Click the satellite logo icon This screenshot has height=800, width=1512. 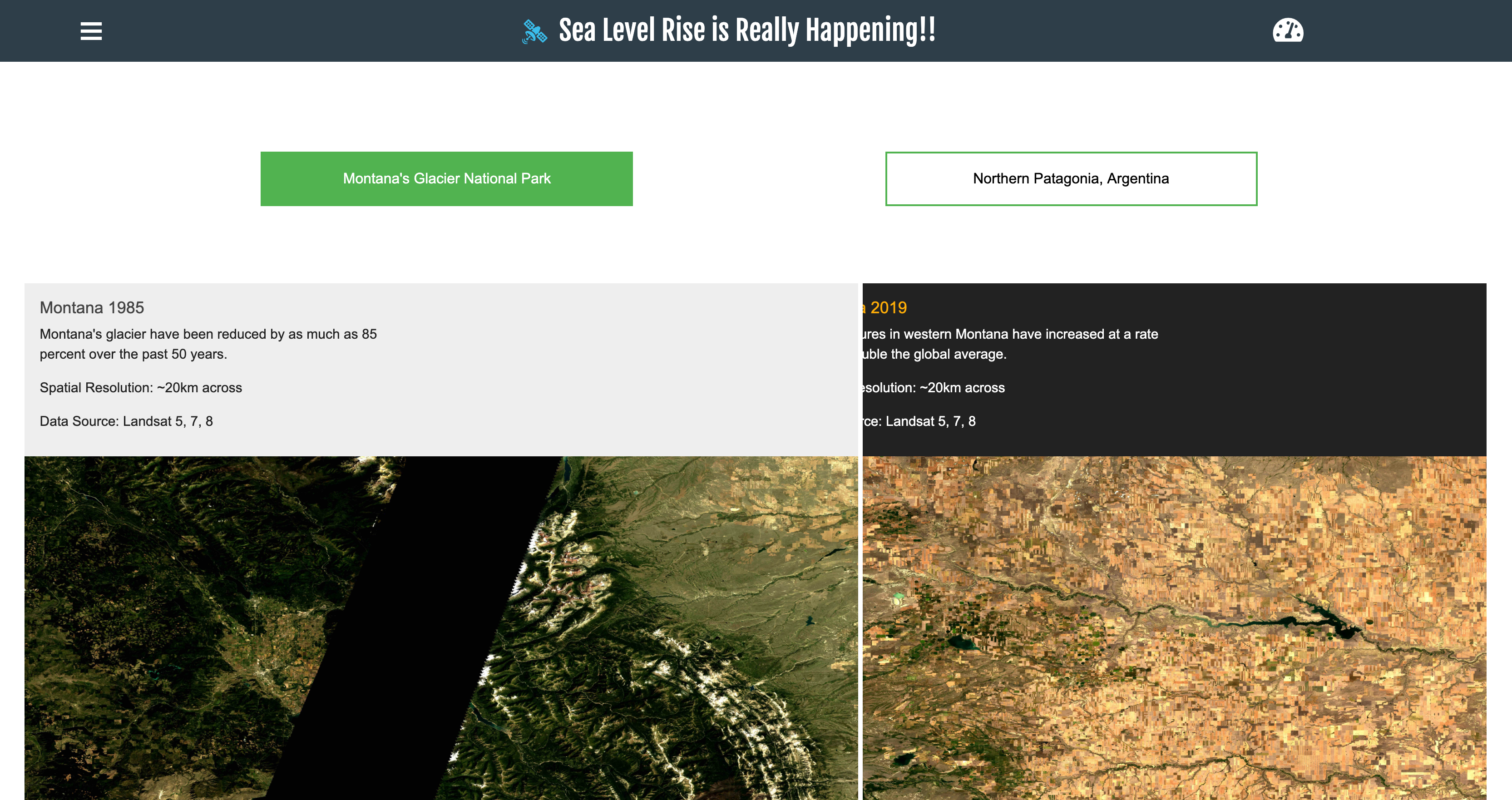[534, 31]
